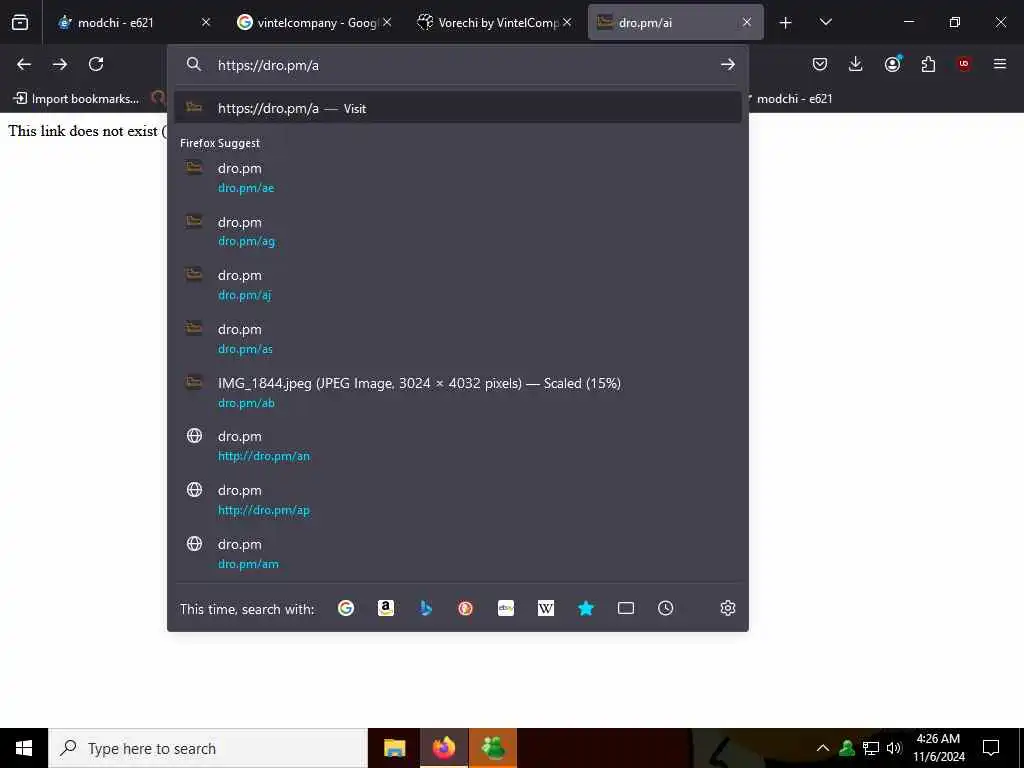Search this time with eBay
This screenshot has width=1024, height=768.
click(506, 609)
